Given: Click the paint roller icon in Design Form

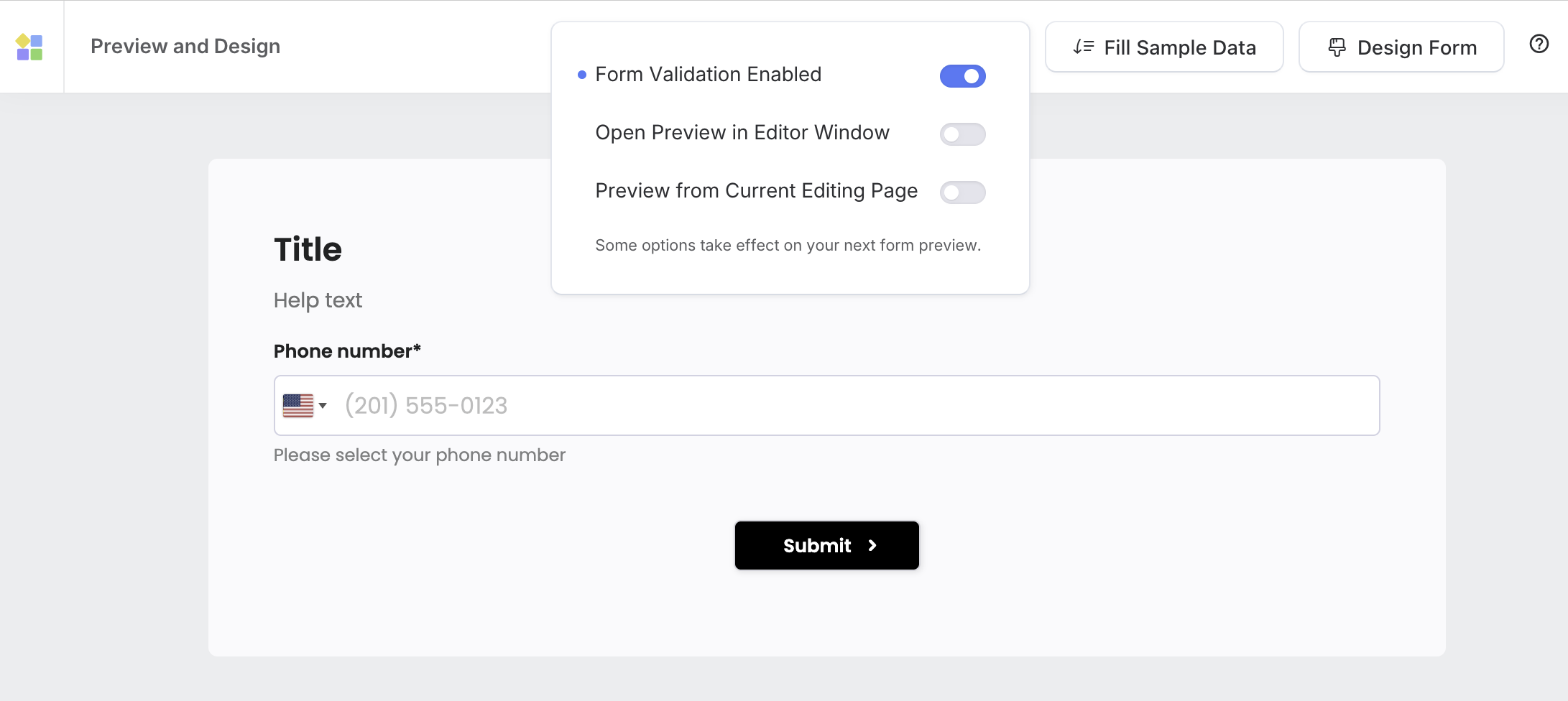Looking at the screenshot, I should [x=1337, y=47].
